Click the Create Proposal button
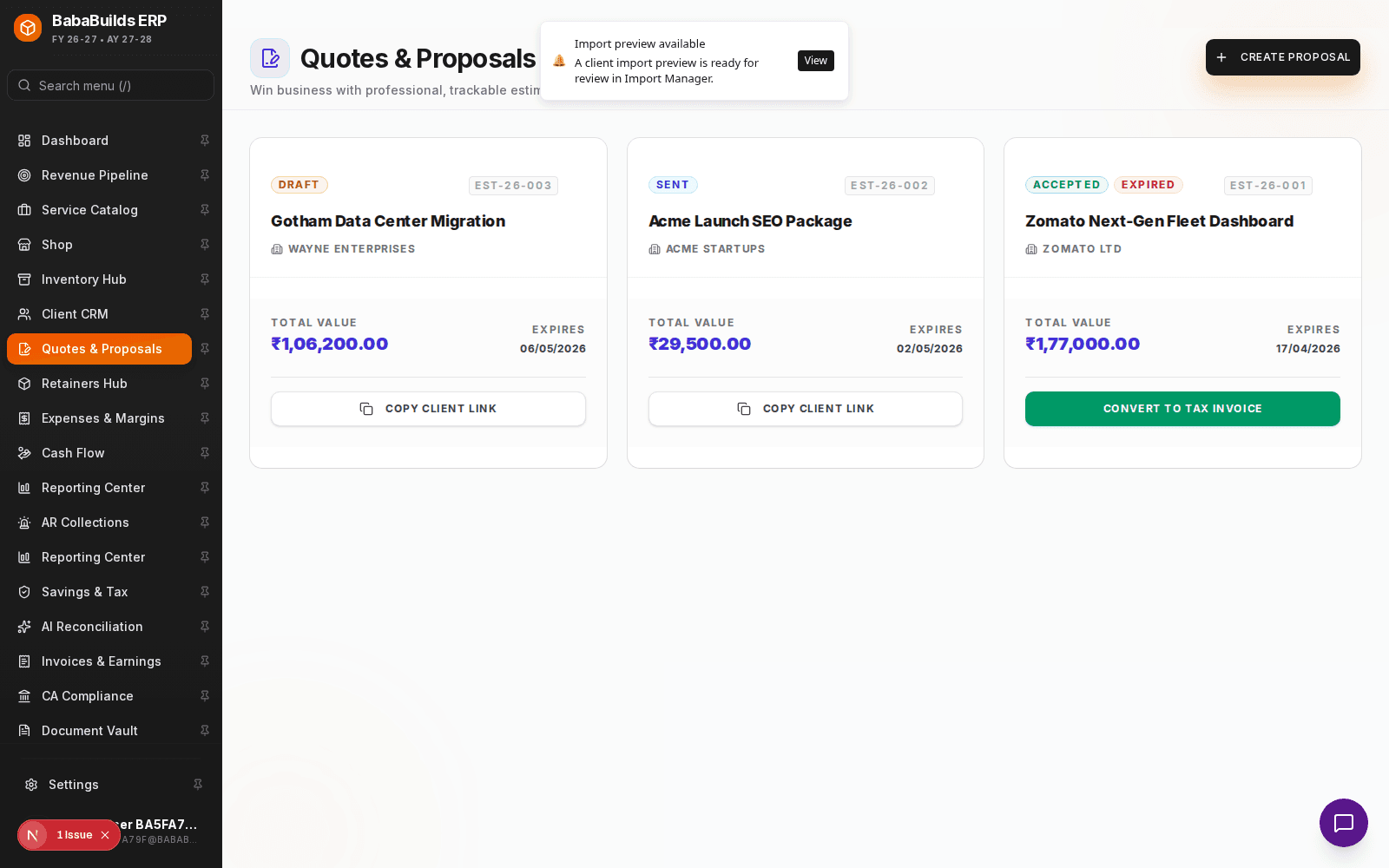1389x868 pixels. point(1283,57)
